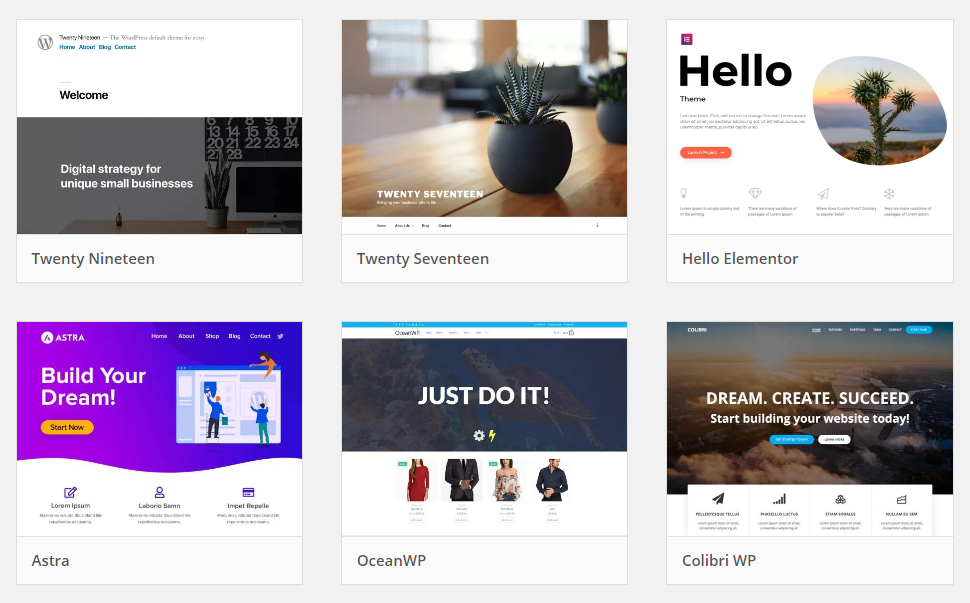Click the lightning bolt icon in OceanWP preview
Image resolution: width=970 pixels, height=603 pixels.
pyautogui.click(x=492, y=435)
